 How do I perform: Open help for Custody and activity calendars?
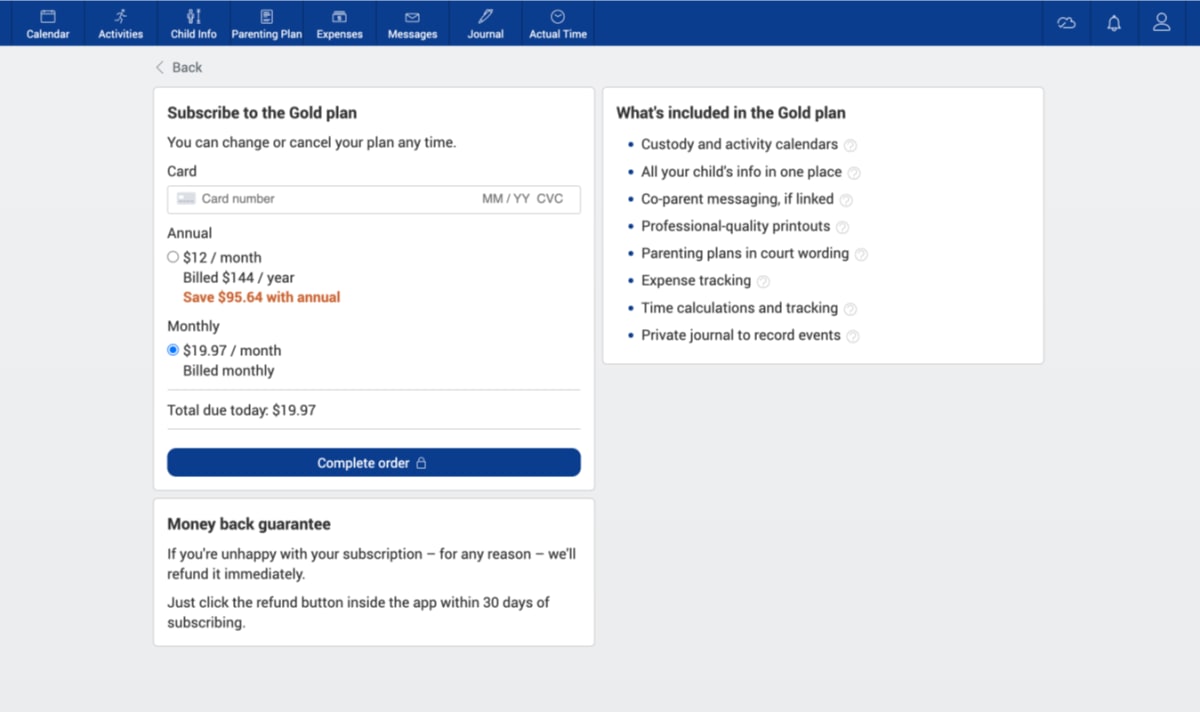click(850, 145)
